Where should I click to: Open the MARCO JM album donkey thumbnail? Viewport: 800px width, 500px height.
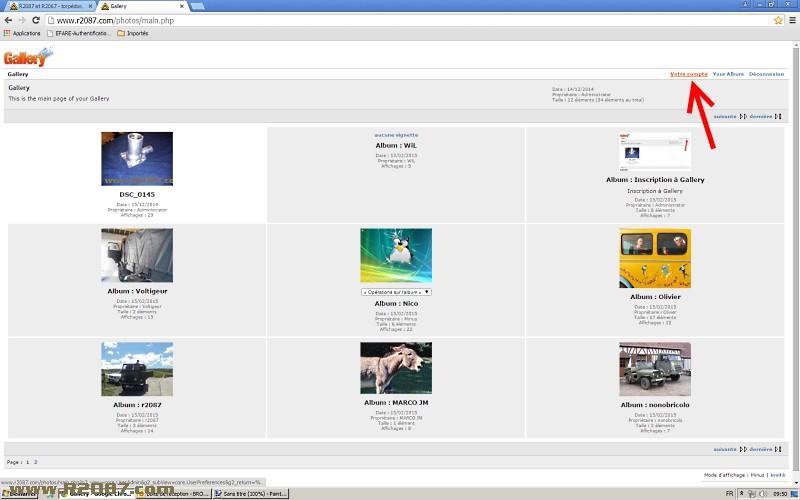point(396,368)
